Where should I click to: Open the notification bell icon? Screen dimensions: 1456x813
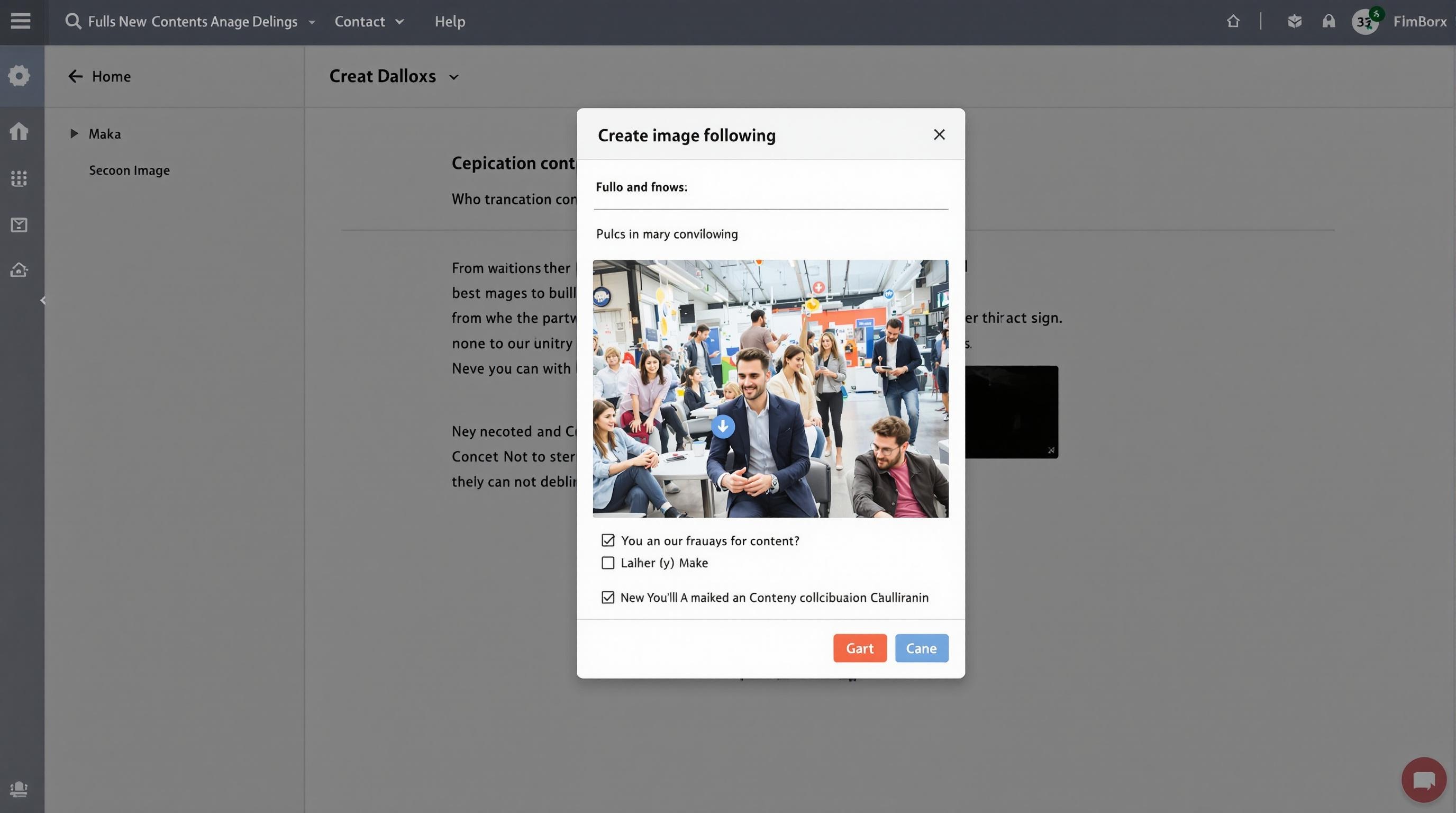[x=1328, y=22]
